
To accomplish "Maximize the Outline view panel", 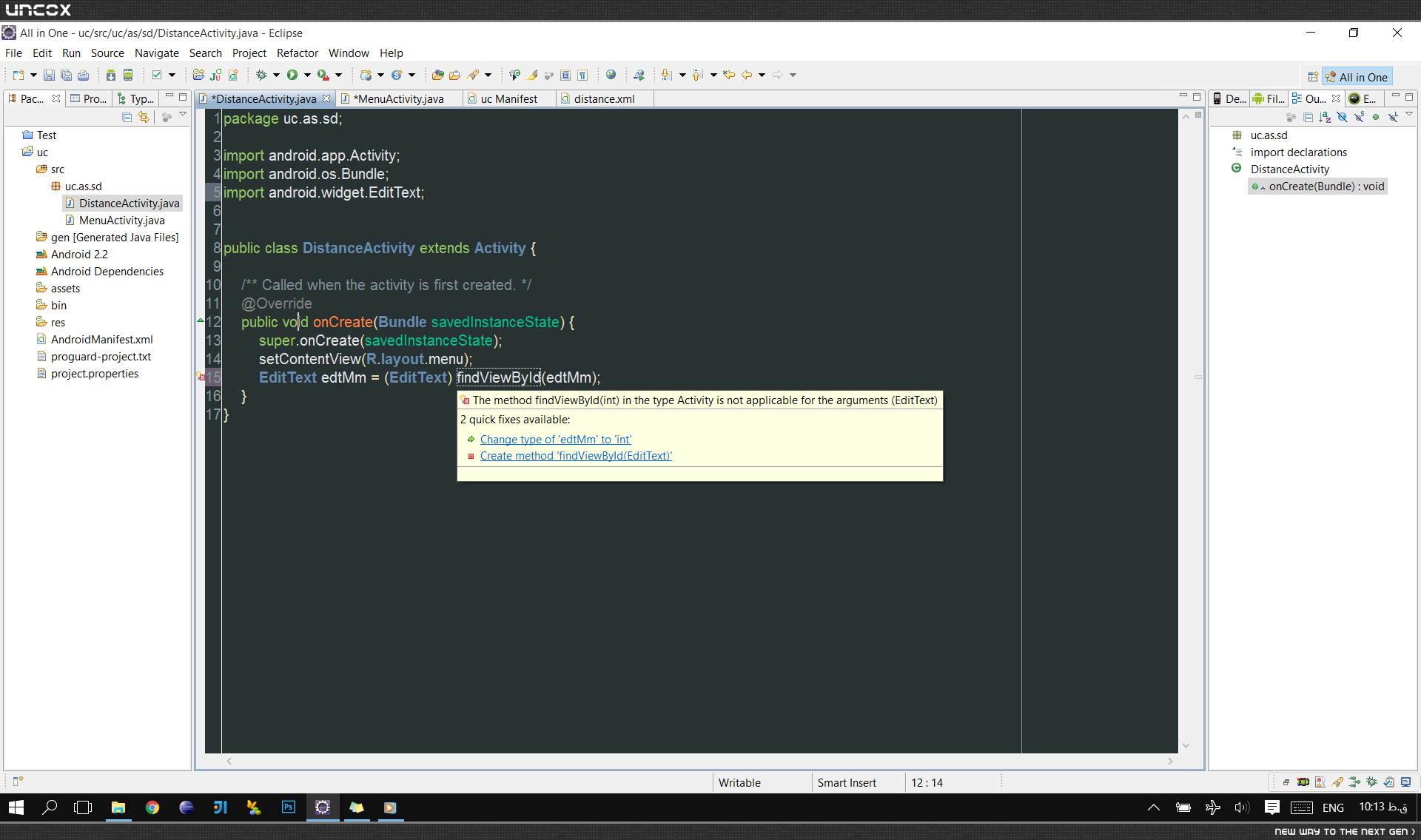I will pyautogui.click(x=1409, y=97).
